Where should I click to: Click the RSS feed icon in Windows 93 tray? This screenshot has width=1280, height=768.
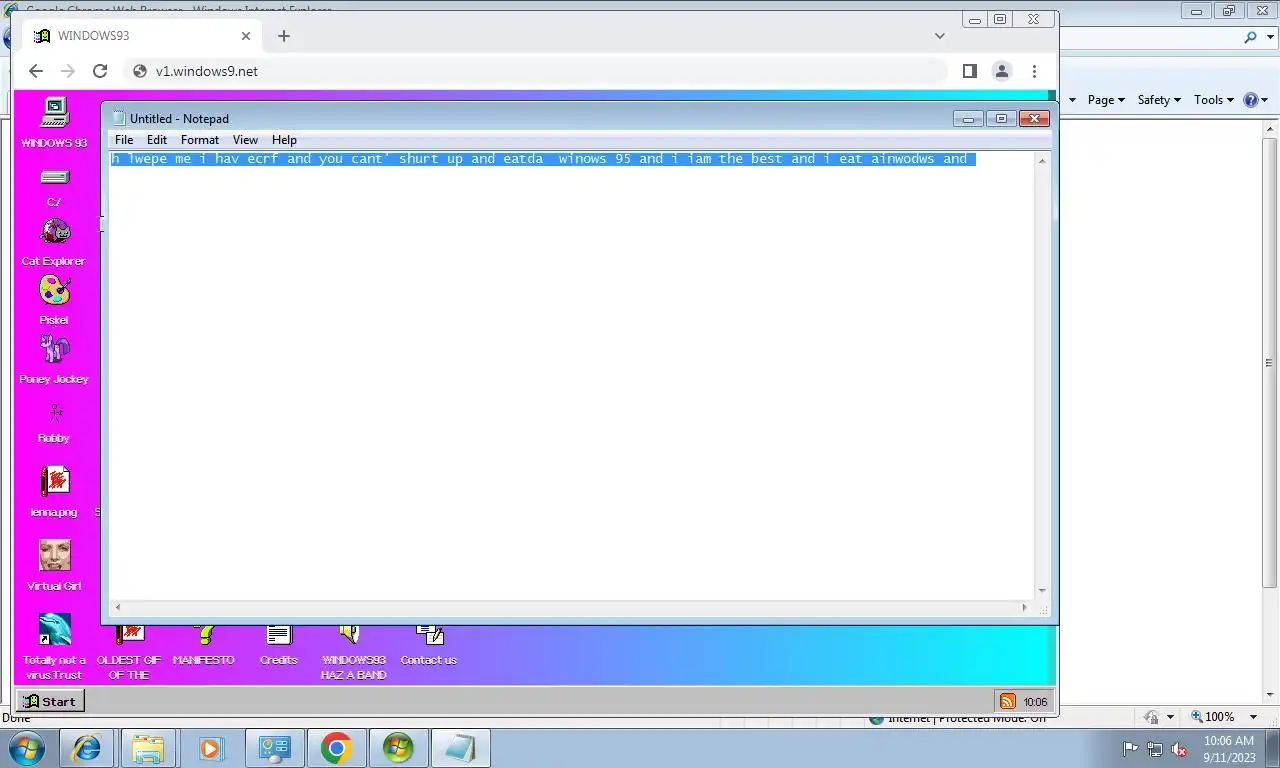1007,701
